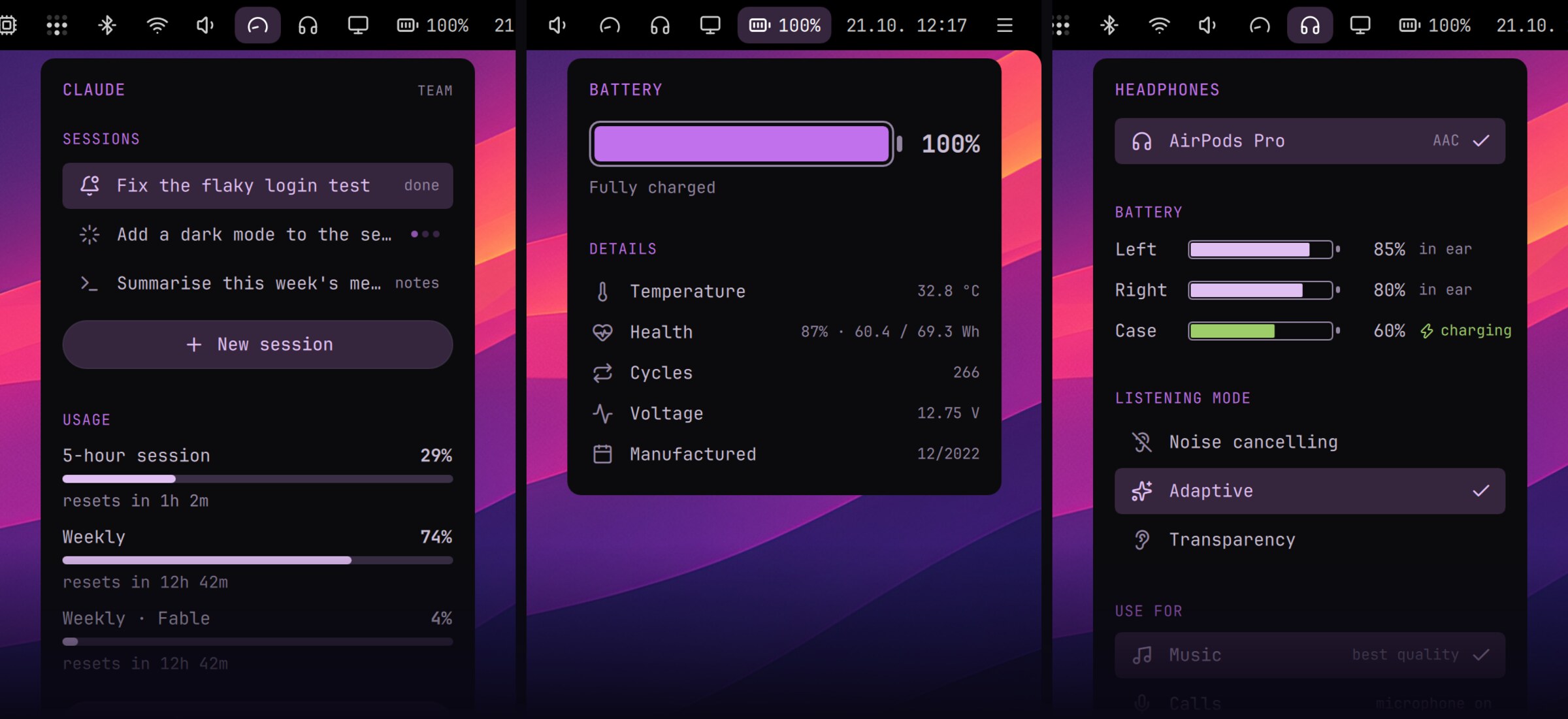1568x719 pixels.
Task: Click the battery 100% item above the Claude panel
Action: coord(433,25)
